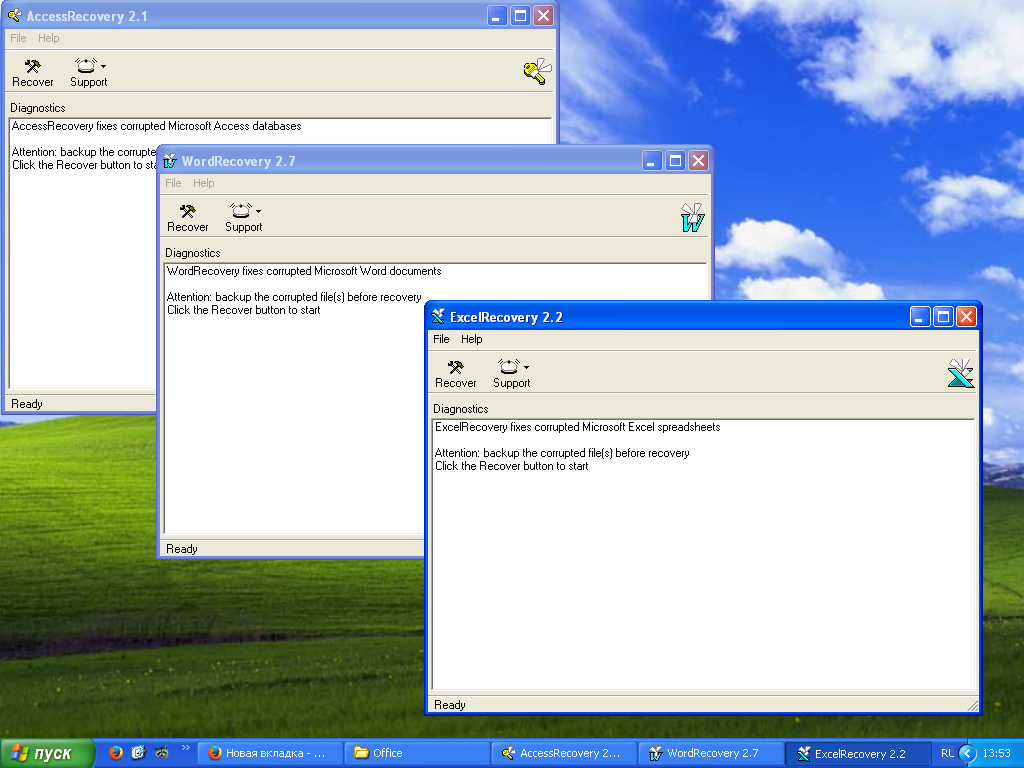Click Support icon in AccessRecovery toolbar
This screenshot has width=1024, height=768.
85,67
